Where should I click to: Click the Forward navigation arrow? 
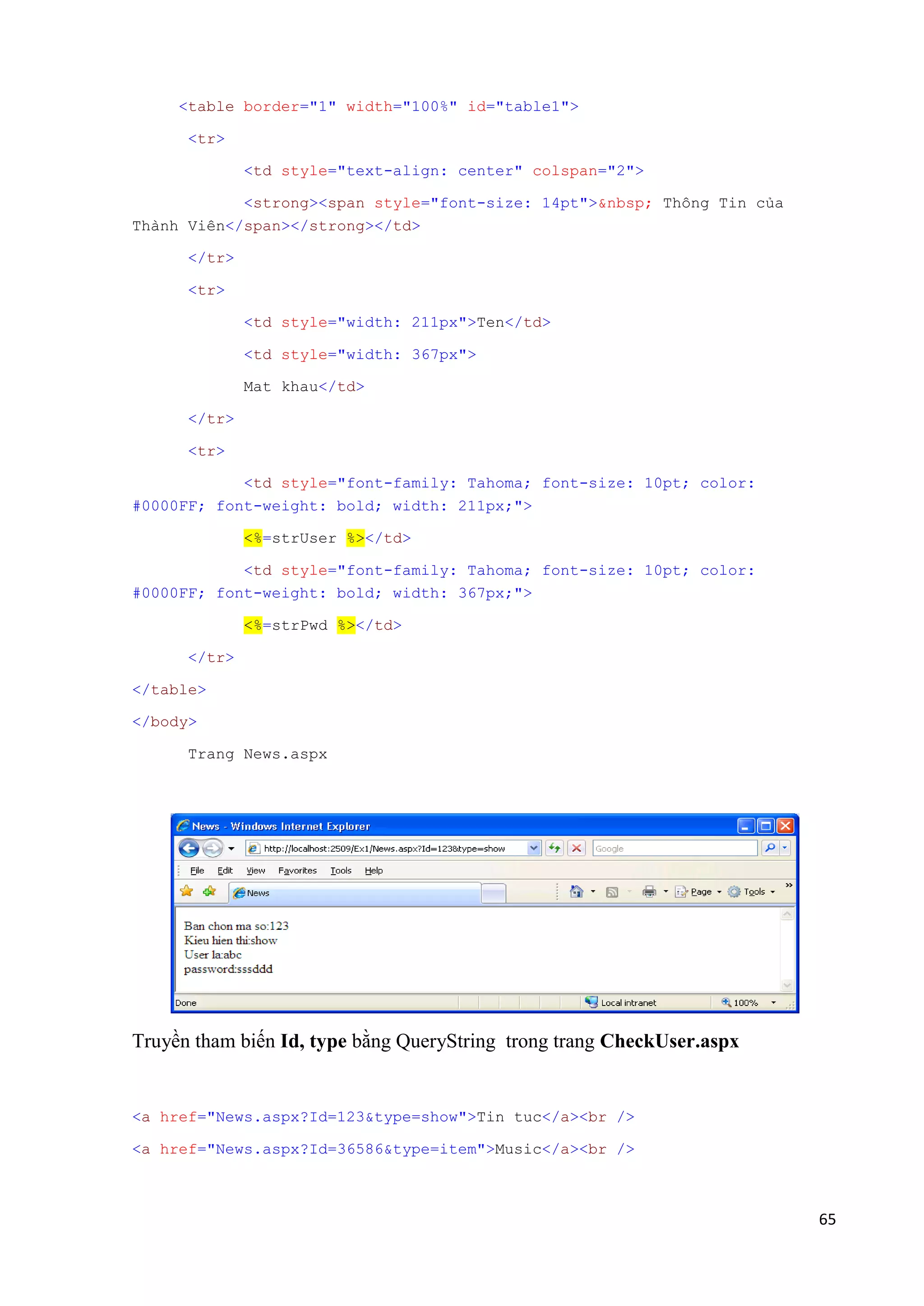212,848
